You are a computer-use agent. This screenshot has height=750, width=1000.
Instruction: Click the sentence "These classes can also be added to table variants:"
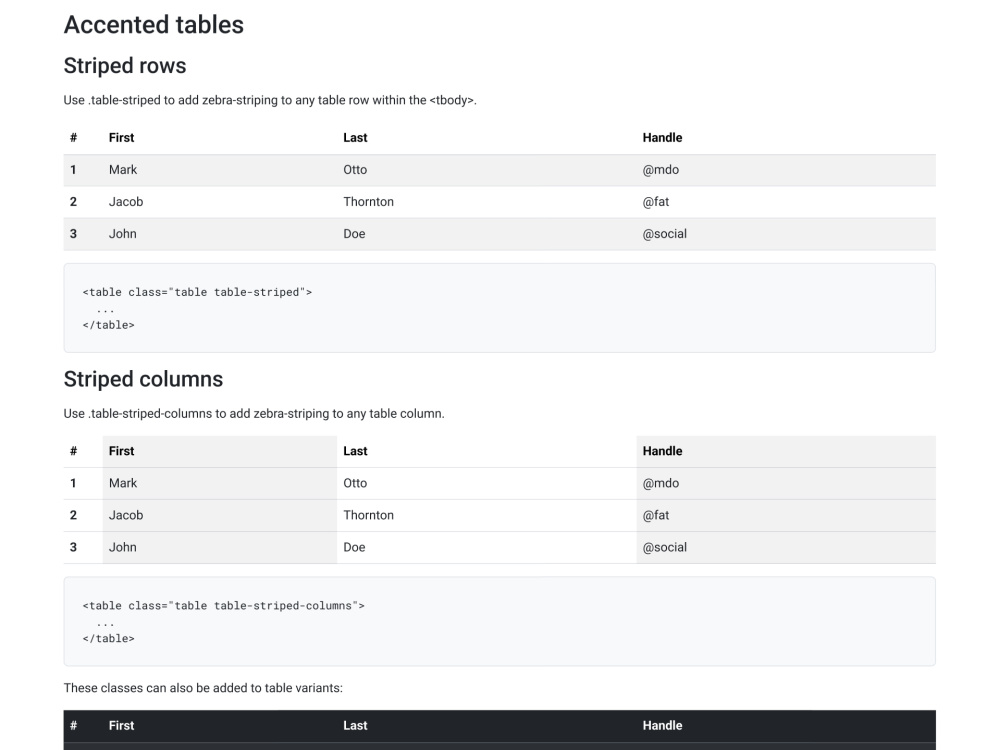point(203,688)
